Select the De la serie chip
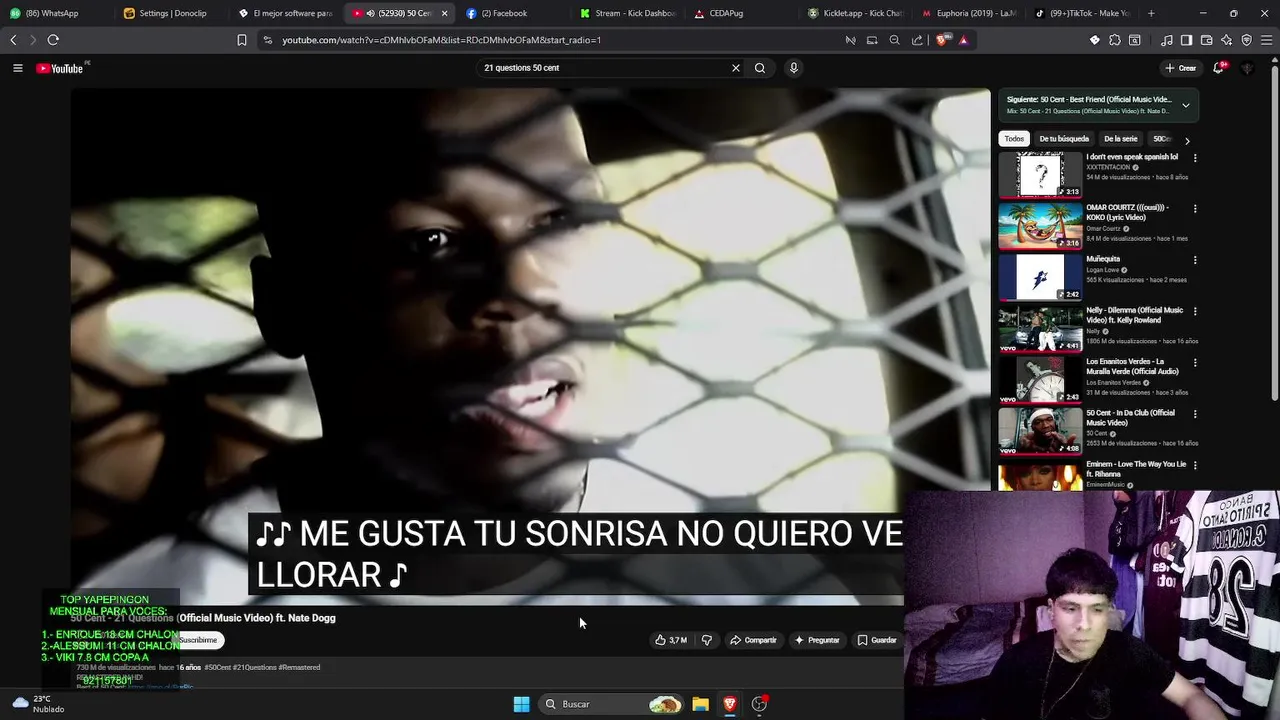 pyautogui.click(x=1121, y=139)
